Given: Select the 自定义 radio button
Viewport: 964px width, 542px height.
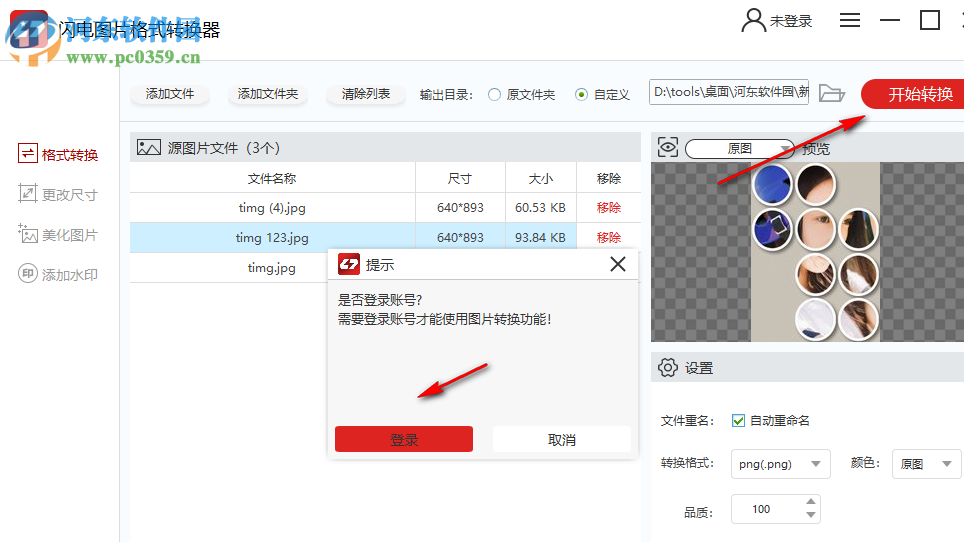Looking at the screenshot, I should (x=581, y=95).
